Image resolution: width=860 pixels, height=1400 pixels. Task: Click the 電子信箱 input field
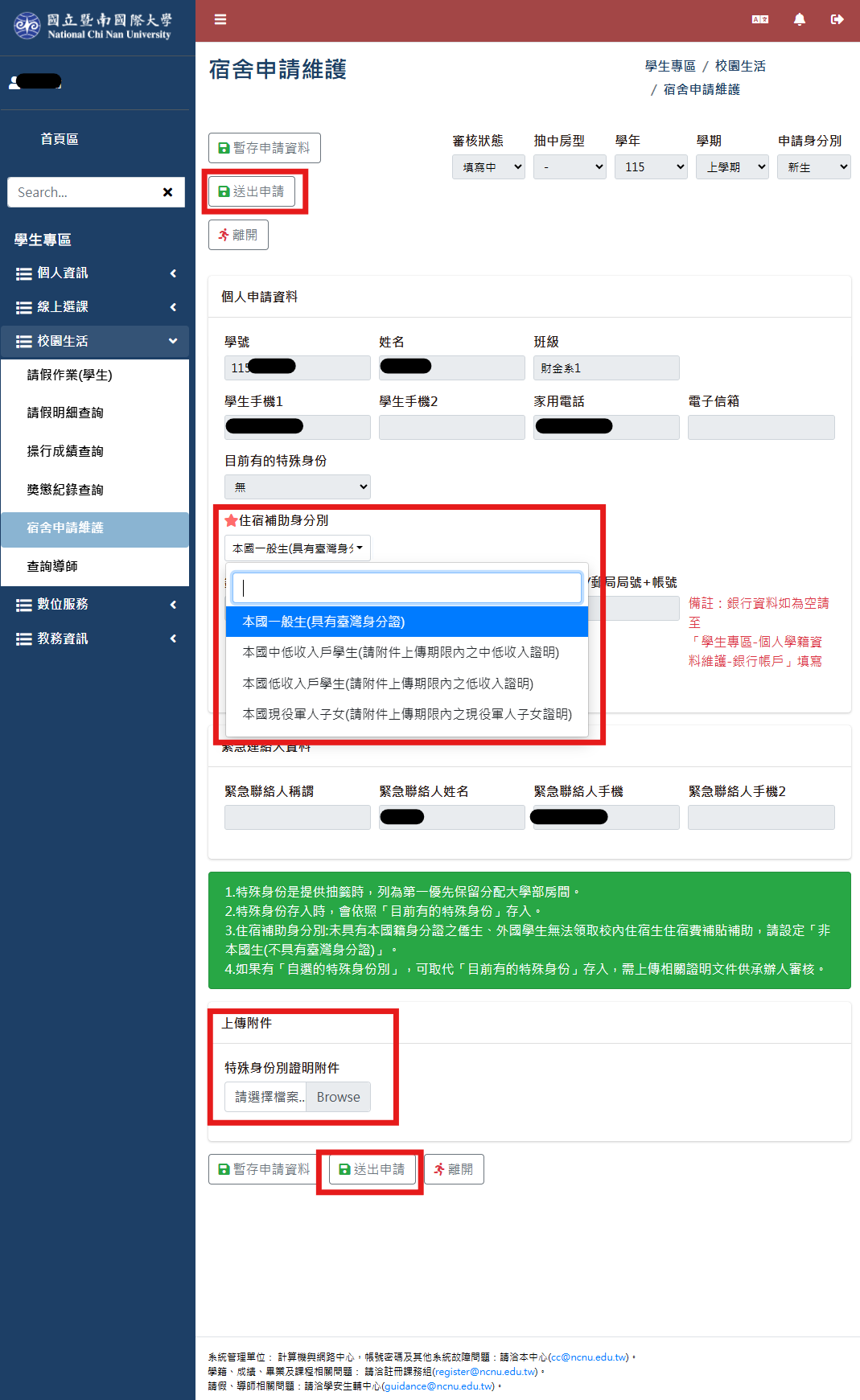click(x=761, y=427)
